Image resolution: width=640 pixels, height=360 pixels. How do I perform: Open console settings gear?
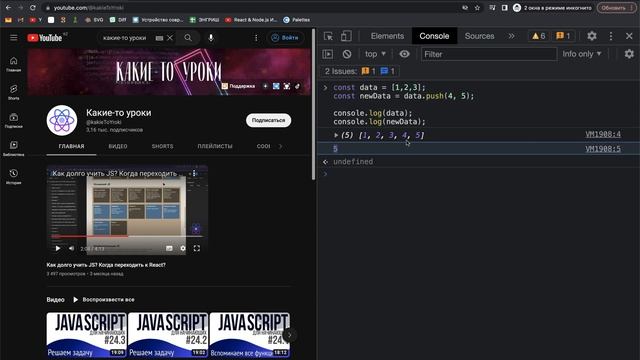[x=629, y=54]
